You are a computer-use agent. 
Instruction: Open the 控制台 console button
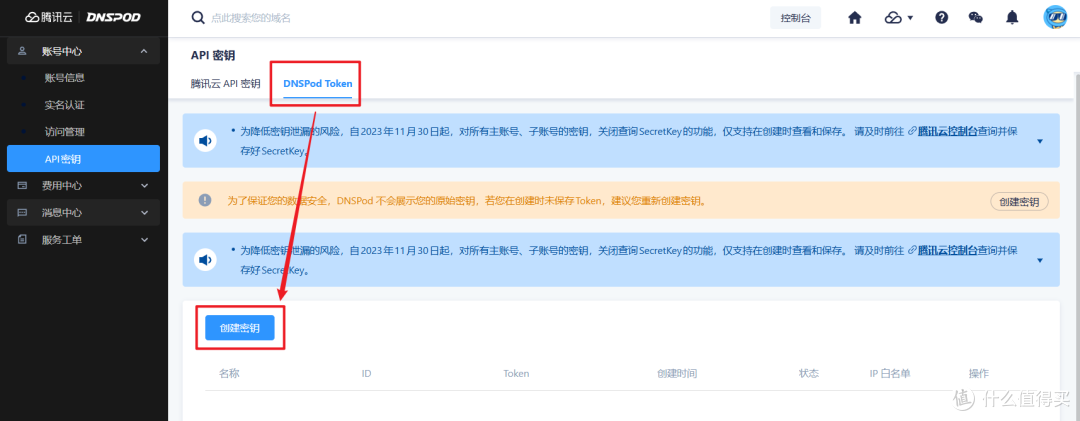(795, 19)
